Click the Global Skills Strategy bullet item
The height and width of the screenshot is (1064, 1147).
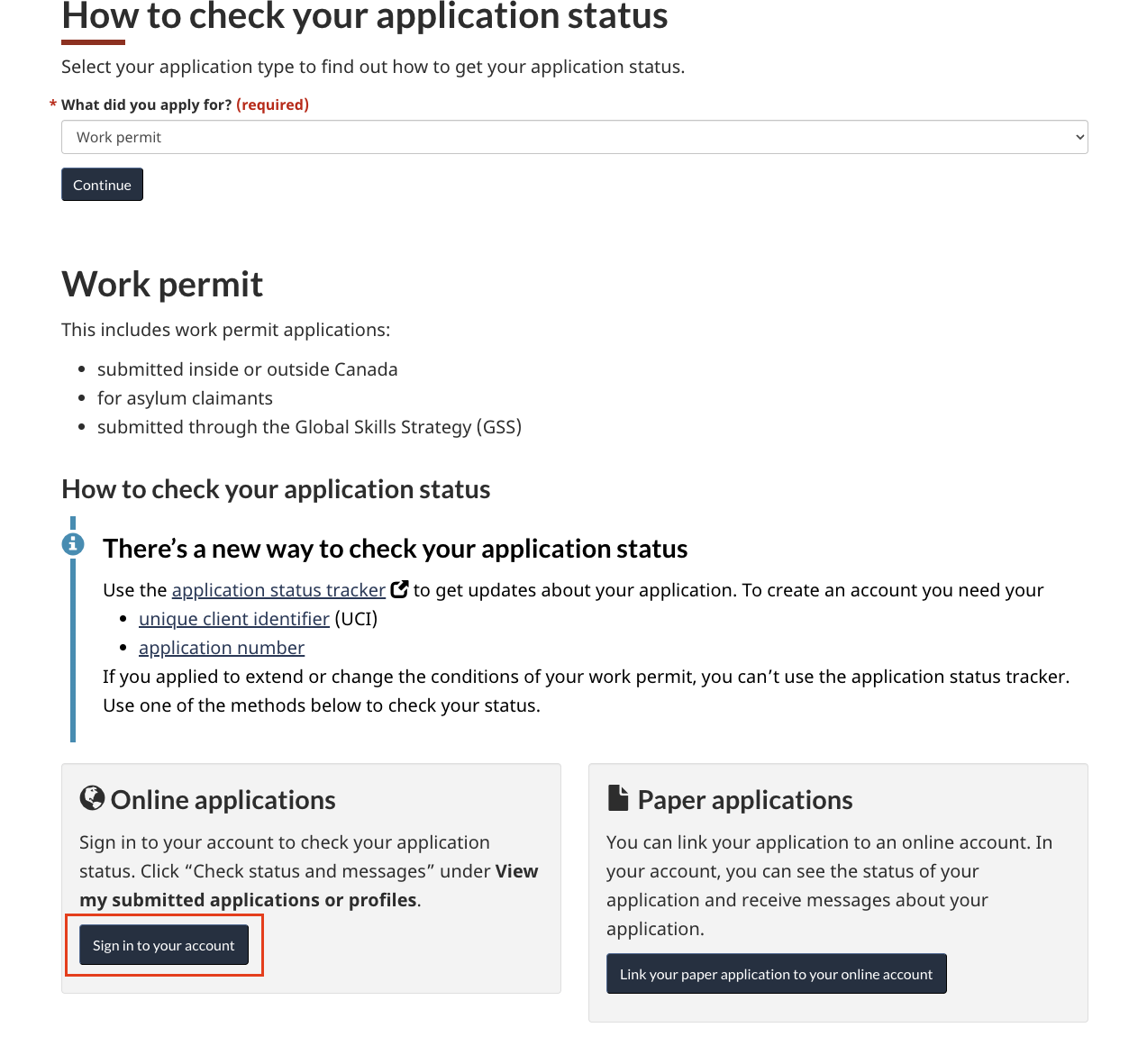pos(309,427)
